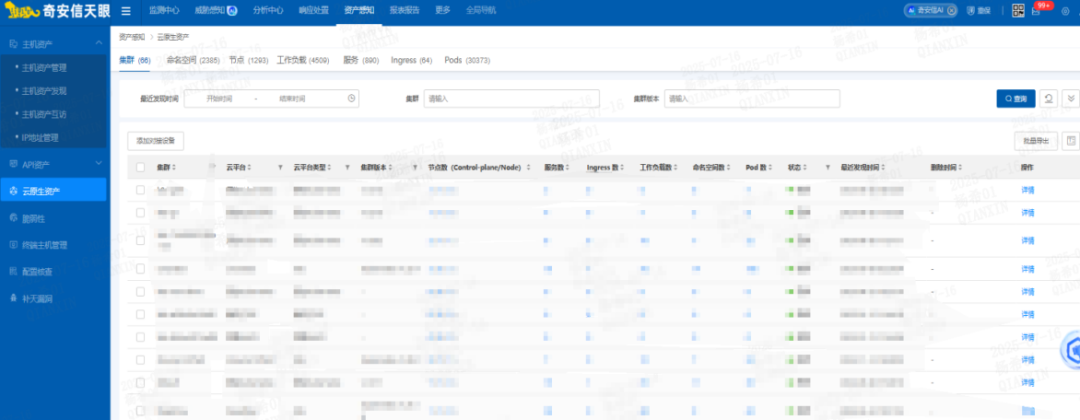The image size is (1080, 420).
Task: Focus the 集群版本 filter input field
Action: coord(752,98)
